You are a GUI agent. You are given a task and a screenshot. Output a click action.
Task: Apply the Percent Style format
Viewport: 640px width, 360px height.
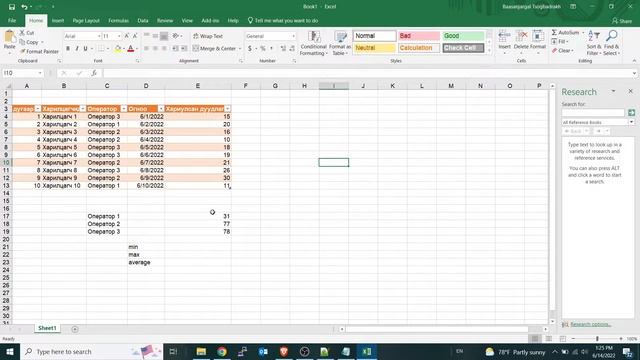click(x=263, y=49)
